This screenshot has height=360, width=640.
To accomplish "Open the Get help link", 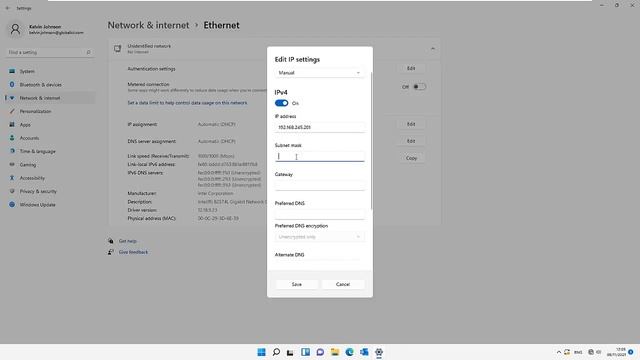I will (x=128, y=241).
